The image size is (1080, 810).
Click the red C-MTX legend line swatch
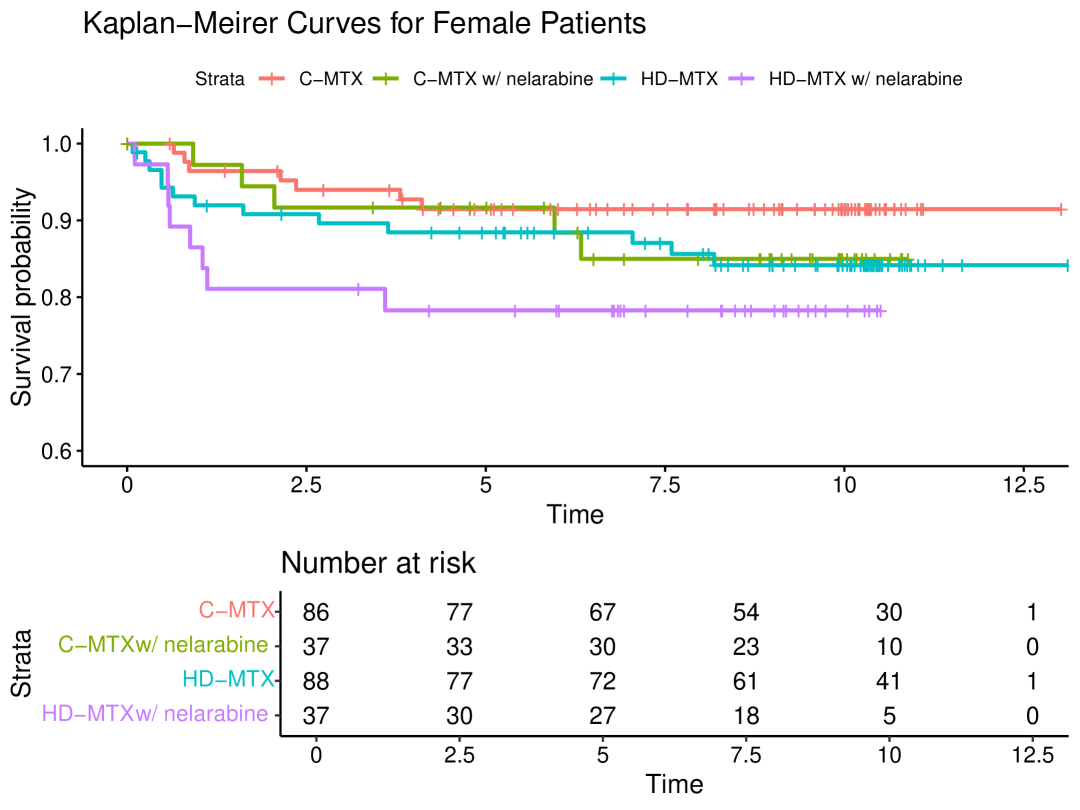pyautogui.click(x=272, y=79)
